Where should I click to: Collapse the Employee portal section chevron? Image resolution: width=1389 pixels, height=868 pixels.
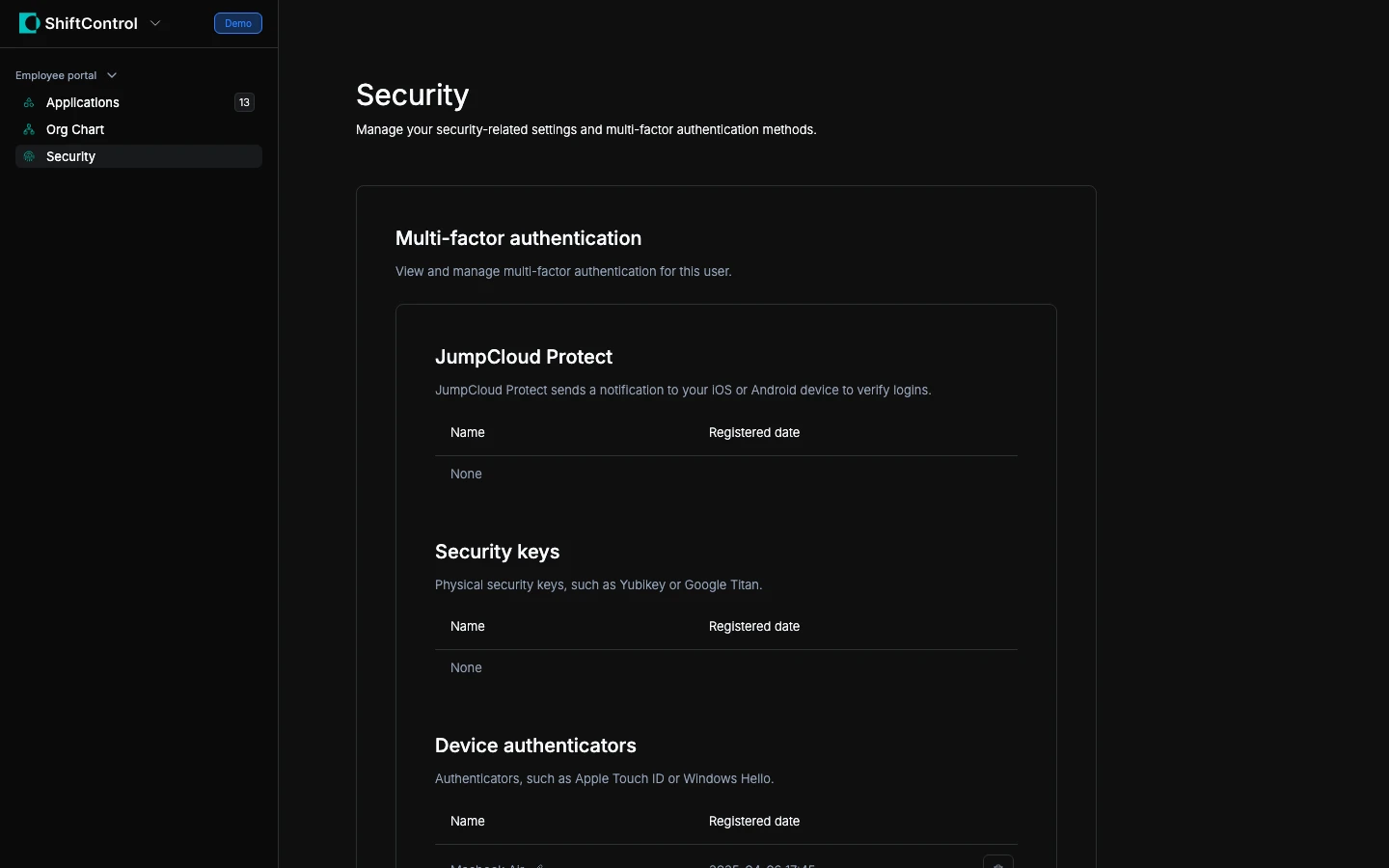click(x=112, y=75)
